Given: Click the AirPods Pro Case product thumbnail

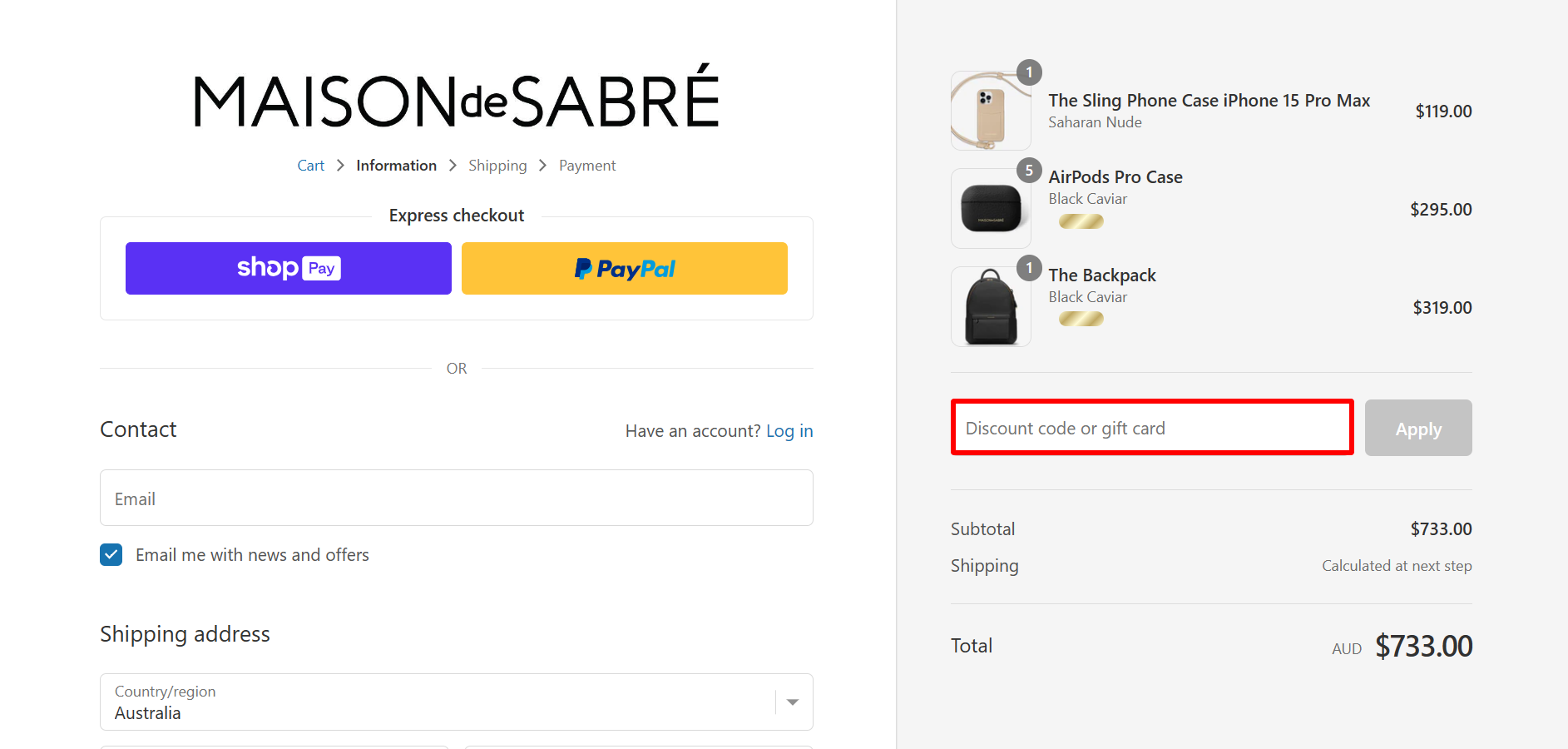Looking at the screenshot, I should pyautogui.click(x=990, y=208).
